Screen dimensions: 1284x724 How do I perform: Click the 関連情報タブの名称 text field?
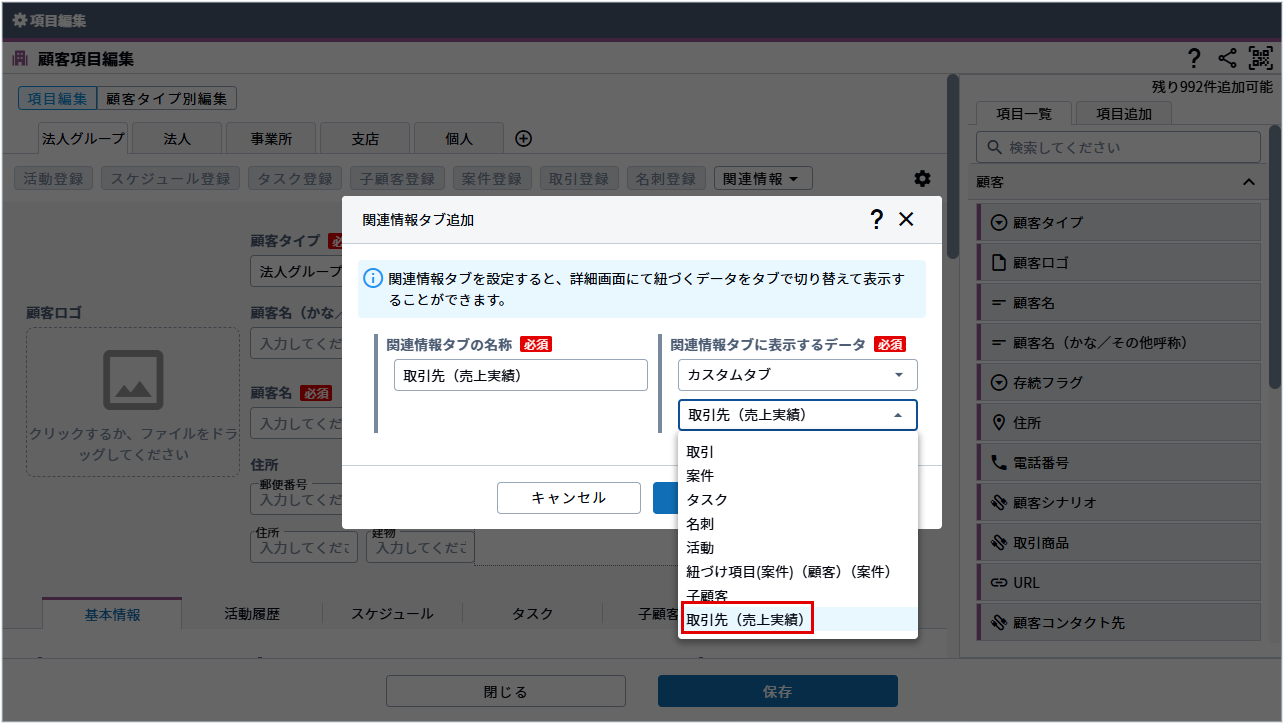tap(520, 375)
